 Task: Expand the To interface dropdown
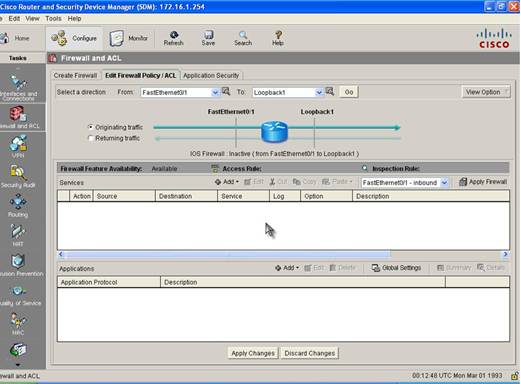point(319,92)
